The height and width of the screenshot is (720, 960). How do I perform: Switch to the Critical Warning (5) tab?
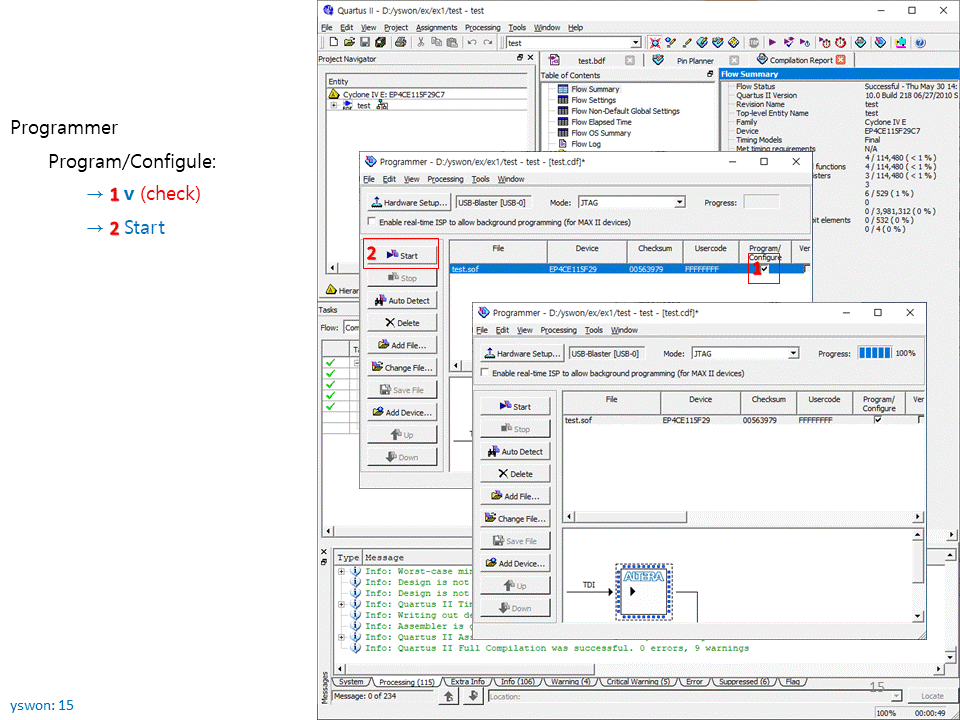639,681
